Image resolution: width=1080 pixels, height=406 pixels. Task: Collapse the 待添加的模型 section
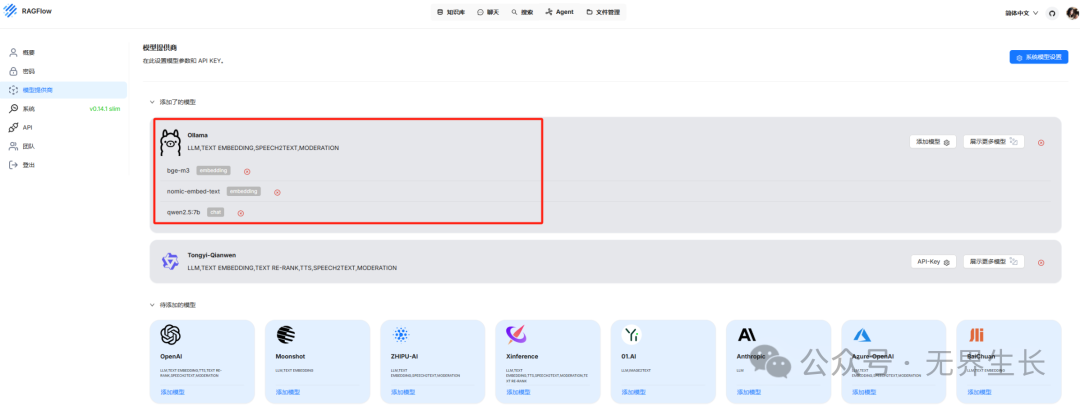coord(152,305)
